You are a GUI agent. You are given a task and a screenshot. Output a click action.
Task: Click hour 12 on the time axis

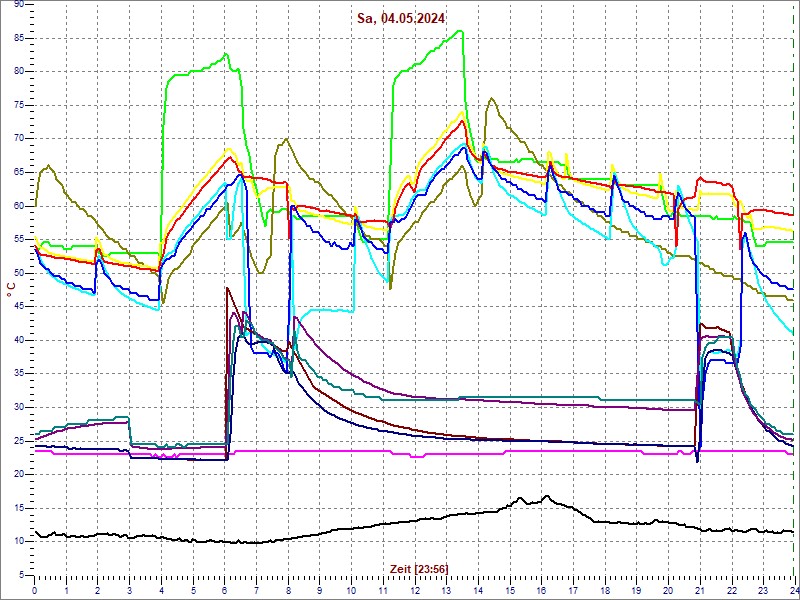(x=414, y=589)
